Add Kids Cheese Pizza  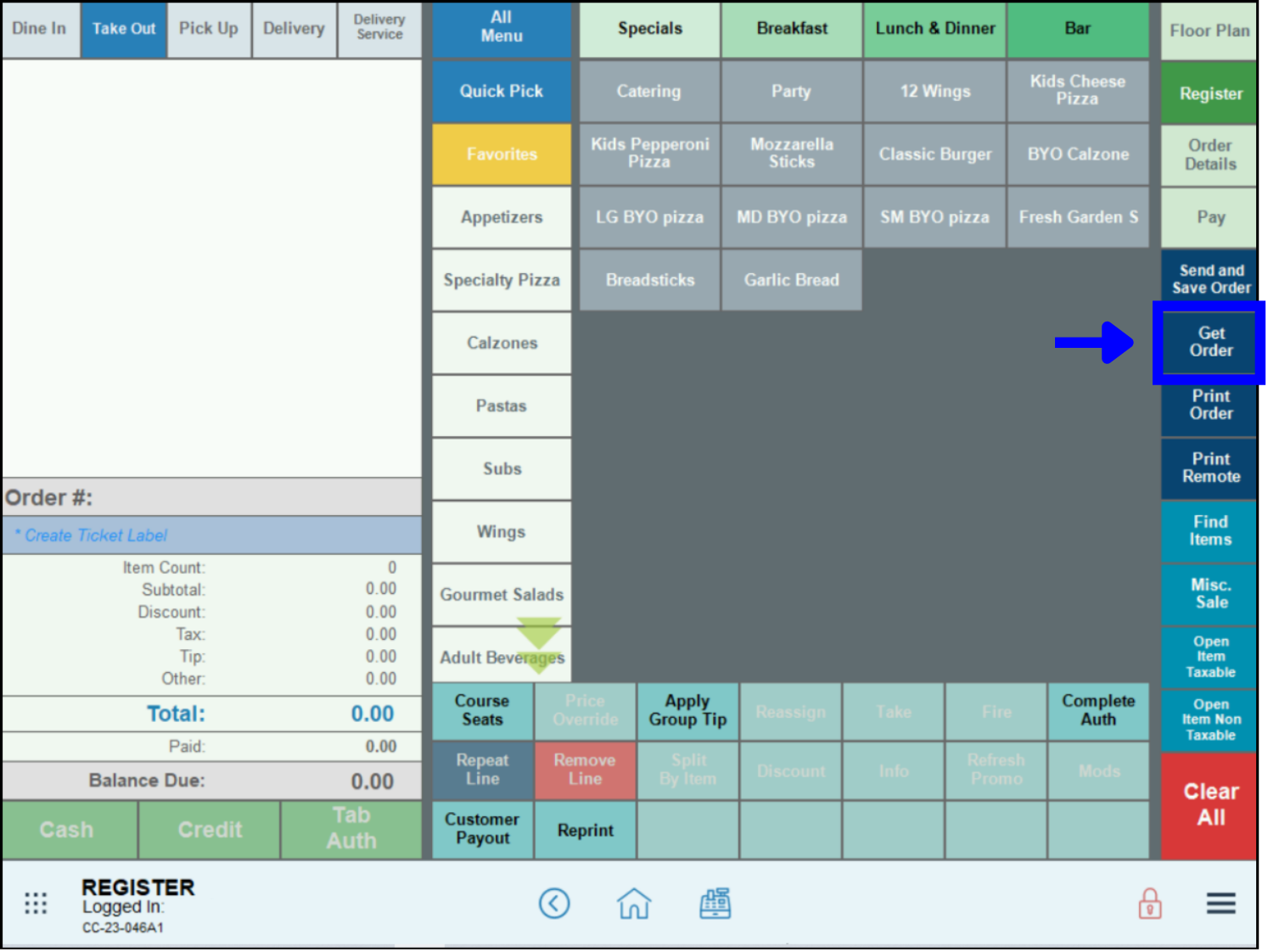(x=1078, y=91)
